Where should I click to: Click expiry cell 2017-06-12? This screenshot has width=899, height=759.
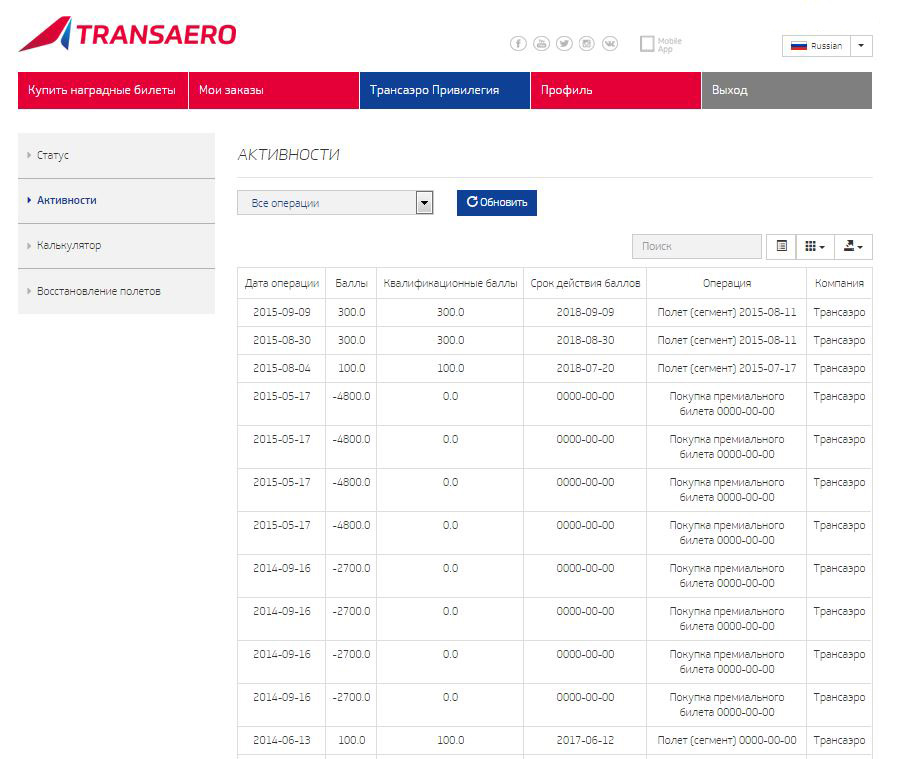(x=585, y=741)
